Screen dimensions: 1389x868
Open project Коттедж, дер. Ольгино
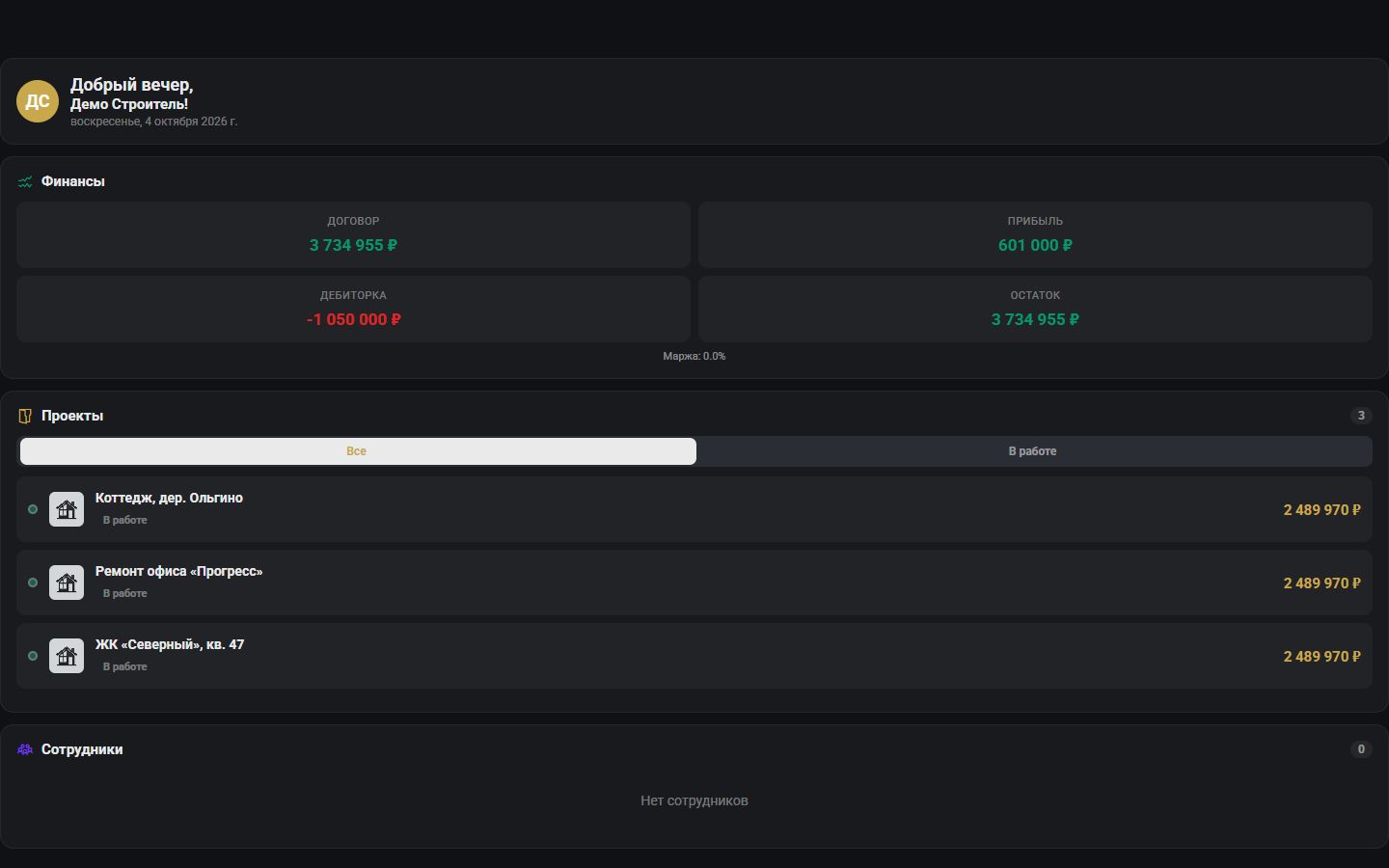coord(694,509)
